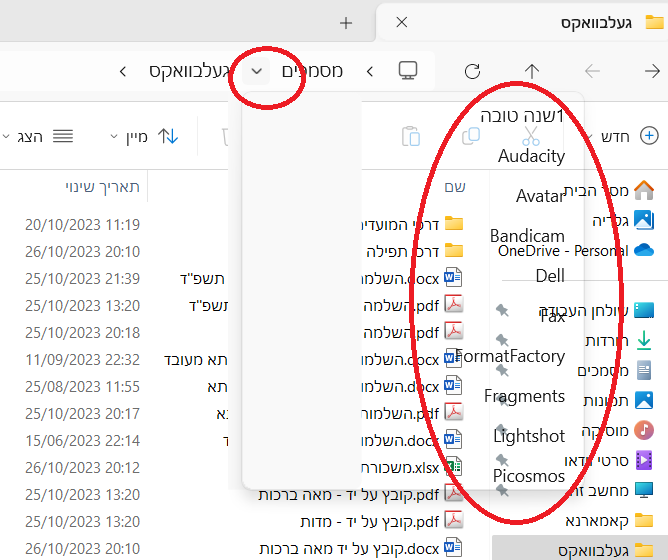Click the pin icon beside Downloads הורדות

(x=502, y=340)
